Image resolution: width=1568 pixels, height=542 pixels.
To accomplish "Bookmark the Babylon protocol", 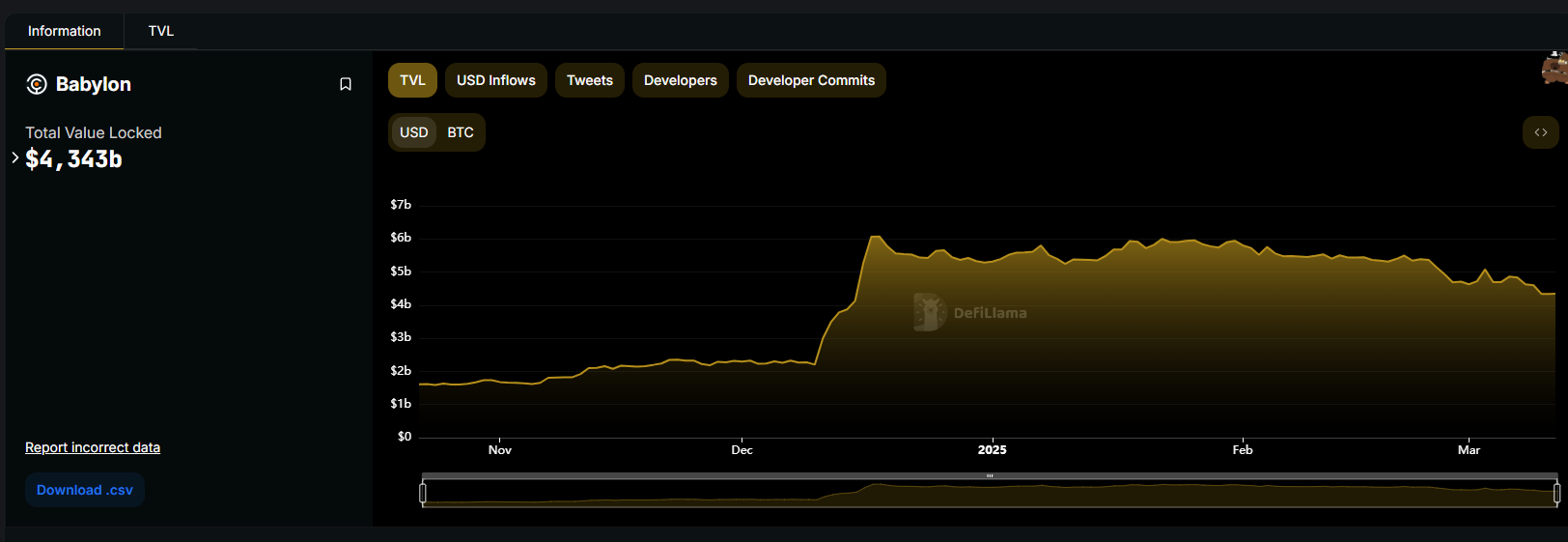I will [346, 84].
